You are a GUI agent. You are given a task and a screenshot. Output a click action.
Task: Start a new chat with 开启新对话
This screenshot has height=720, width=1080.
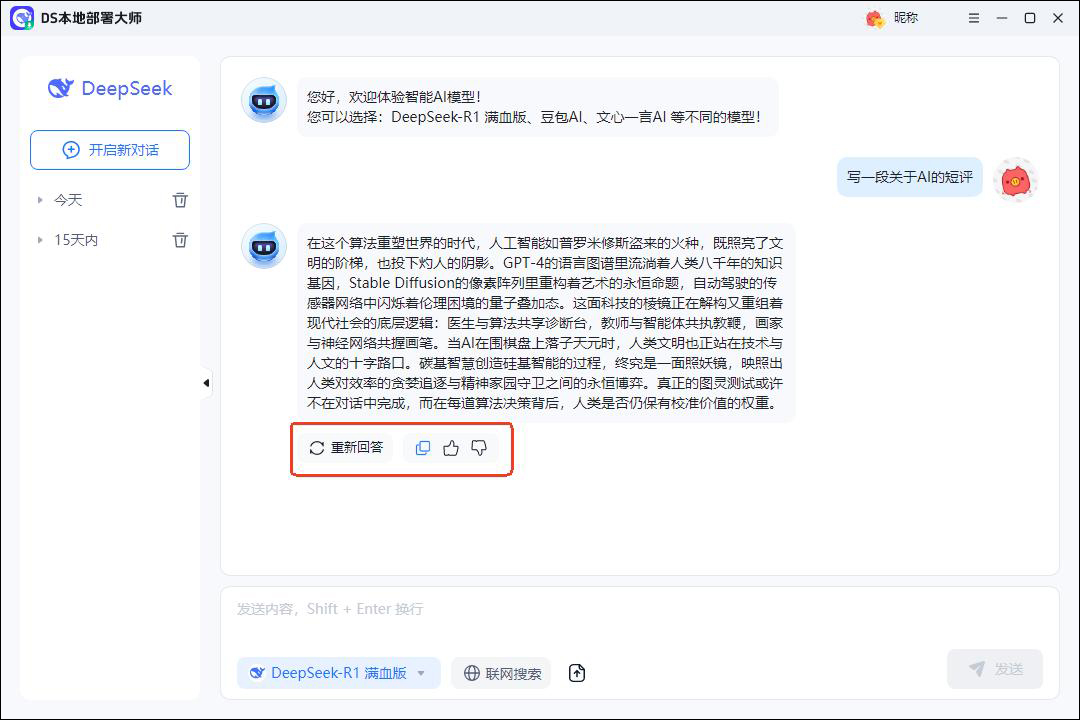point(110,150)
